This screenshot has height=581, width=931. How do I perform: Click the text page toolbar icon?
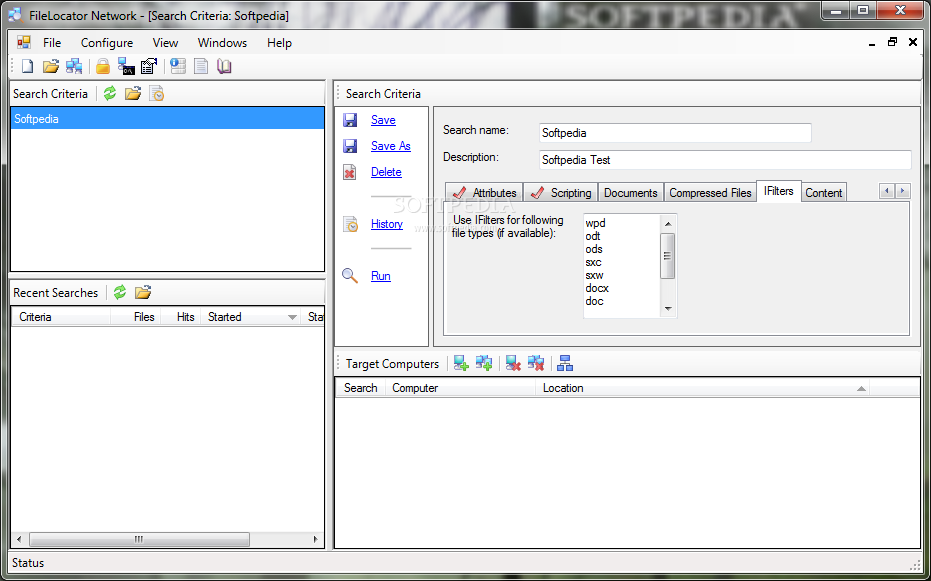[x=201, y=66]
